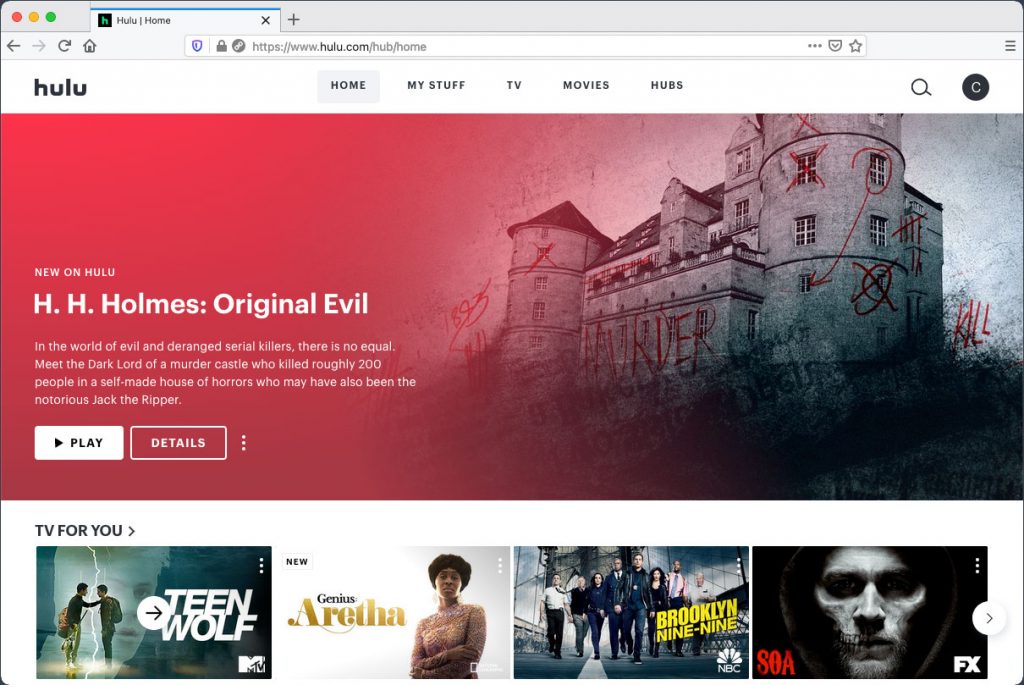
Task: Click the padlock site security icon
Action: (221, 46)
